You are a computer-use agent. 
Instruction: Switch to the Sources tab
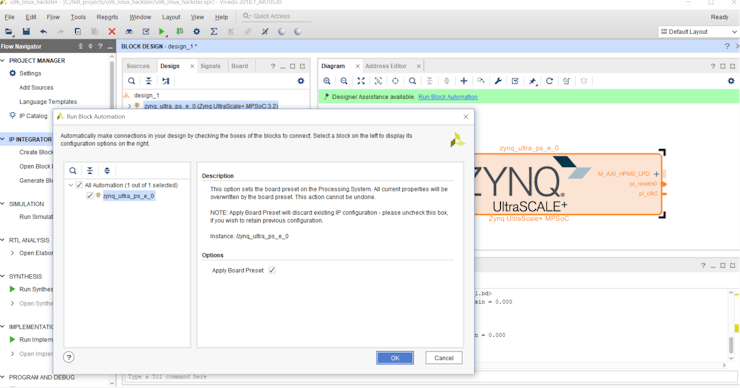point(138,66)
